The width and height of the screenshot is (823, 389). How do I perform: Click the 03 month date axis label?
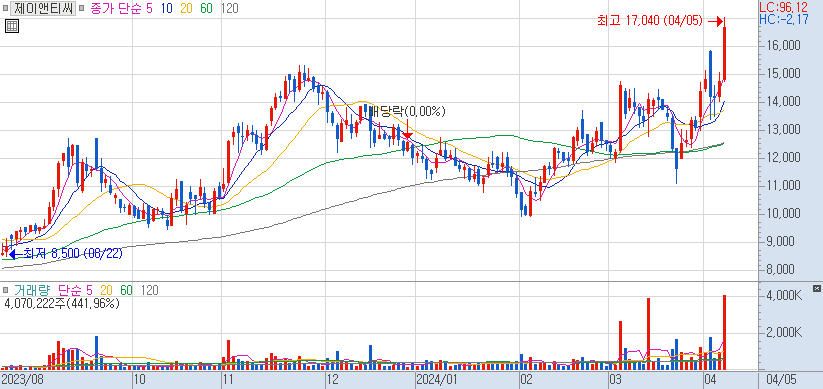616,380
